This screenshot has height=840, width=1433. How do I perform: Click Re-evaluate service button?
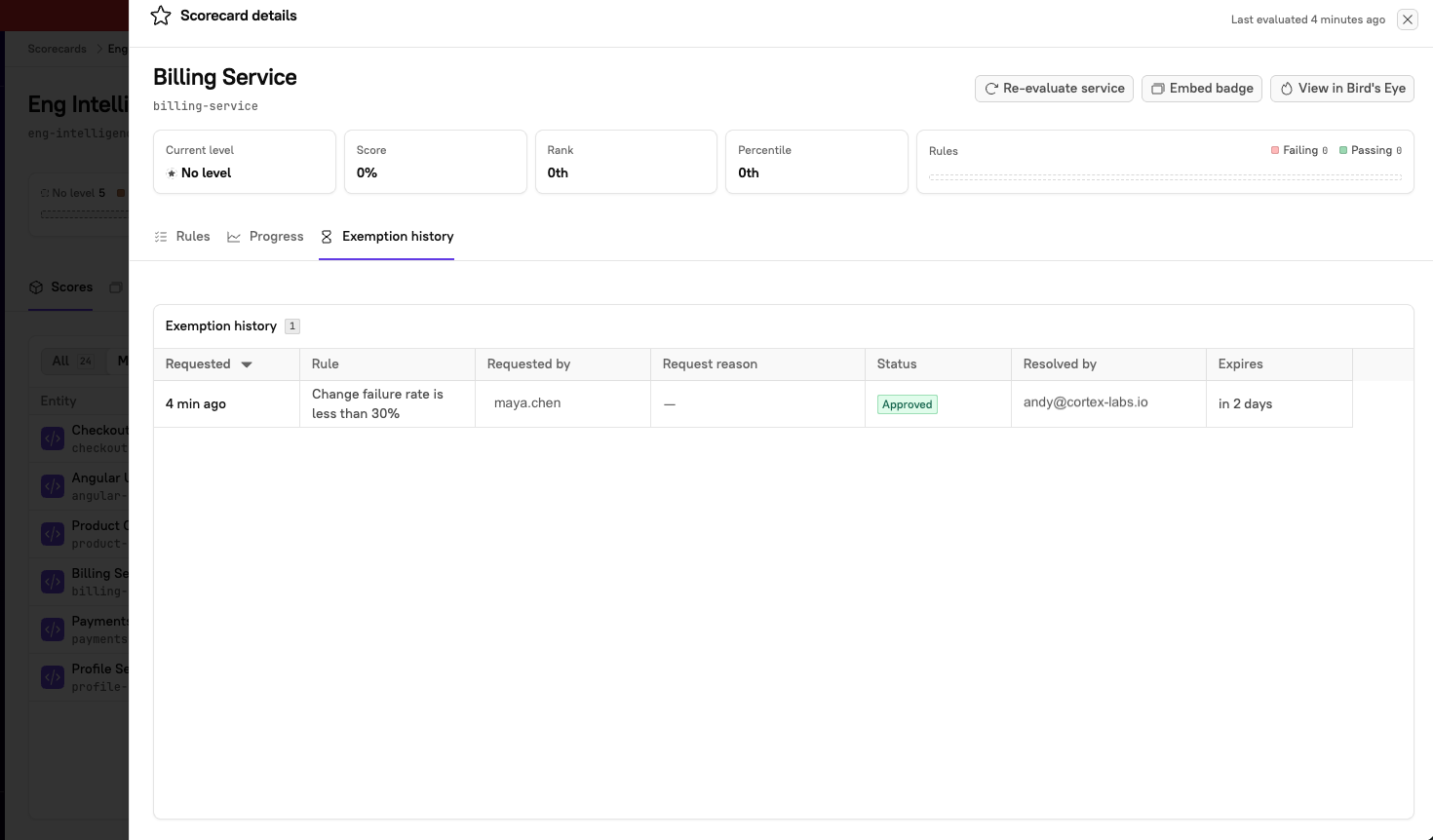pos(1054,89)
